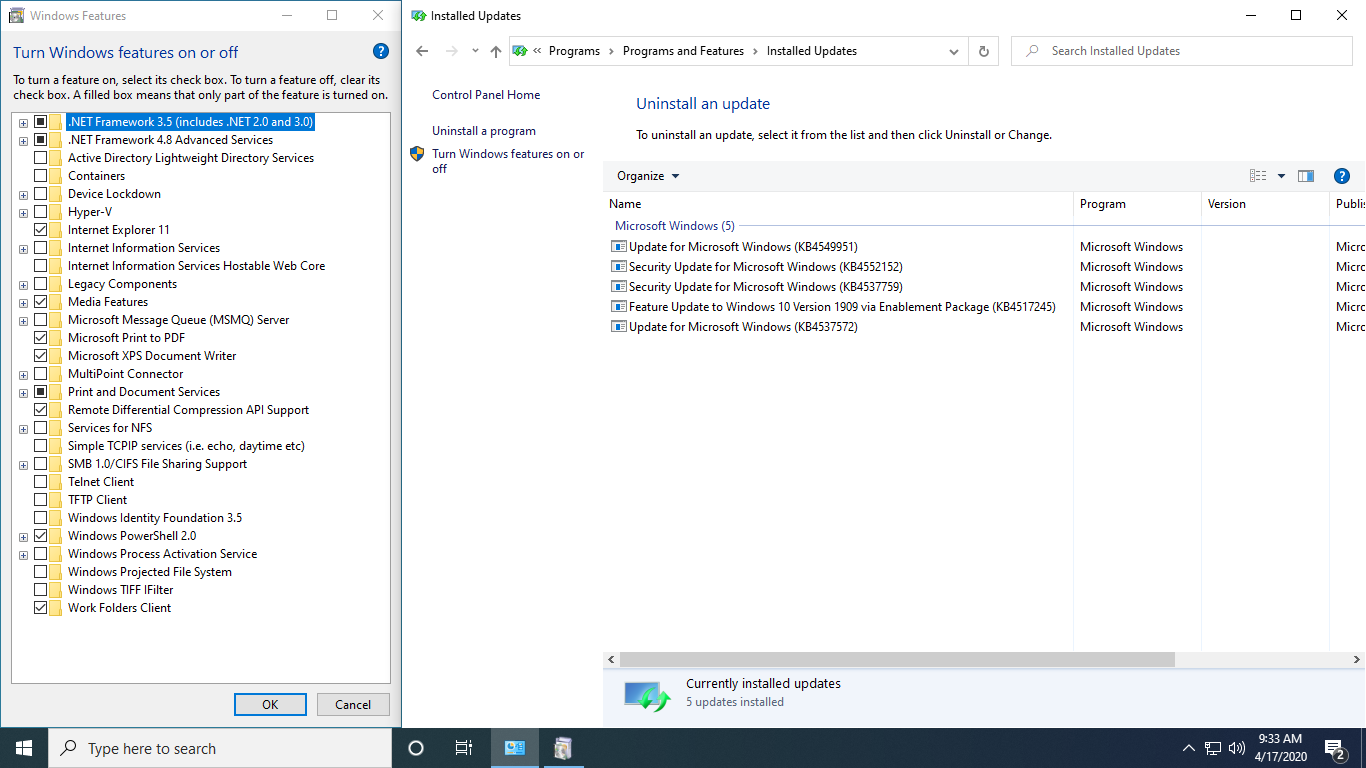Click the Windows Features taskbar icon

pos(563,748)
